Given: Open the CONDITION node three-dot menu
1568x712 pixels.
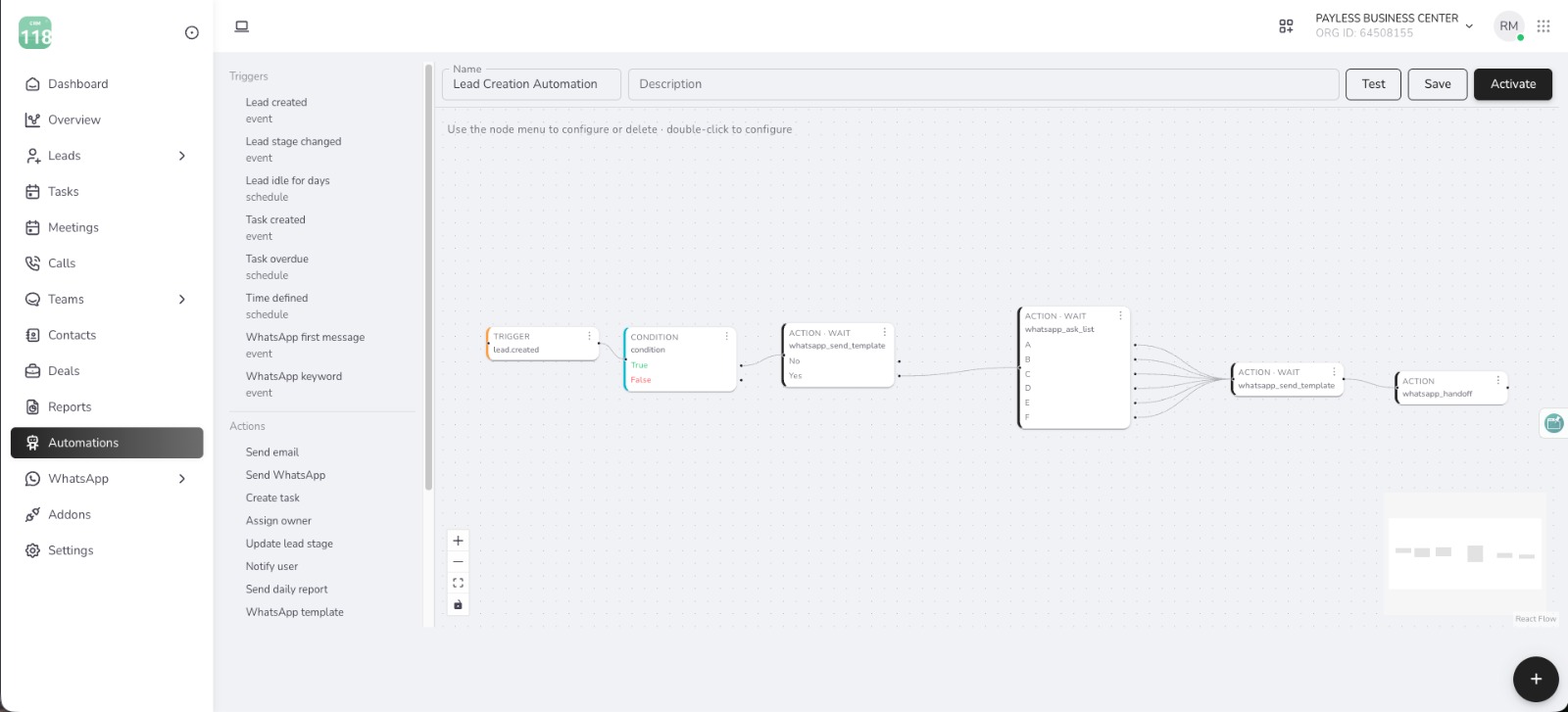Looking at the screenshot, I should click(x=726, y=336).
